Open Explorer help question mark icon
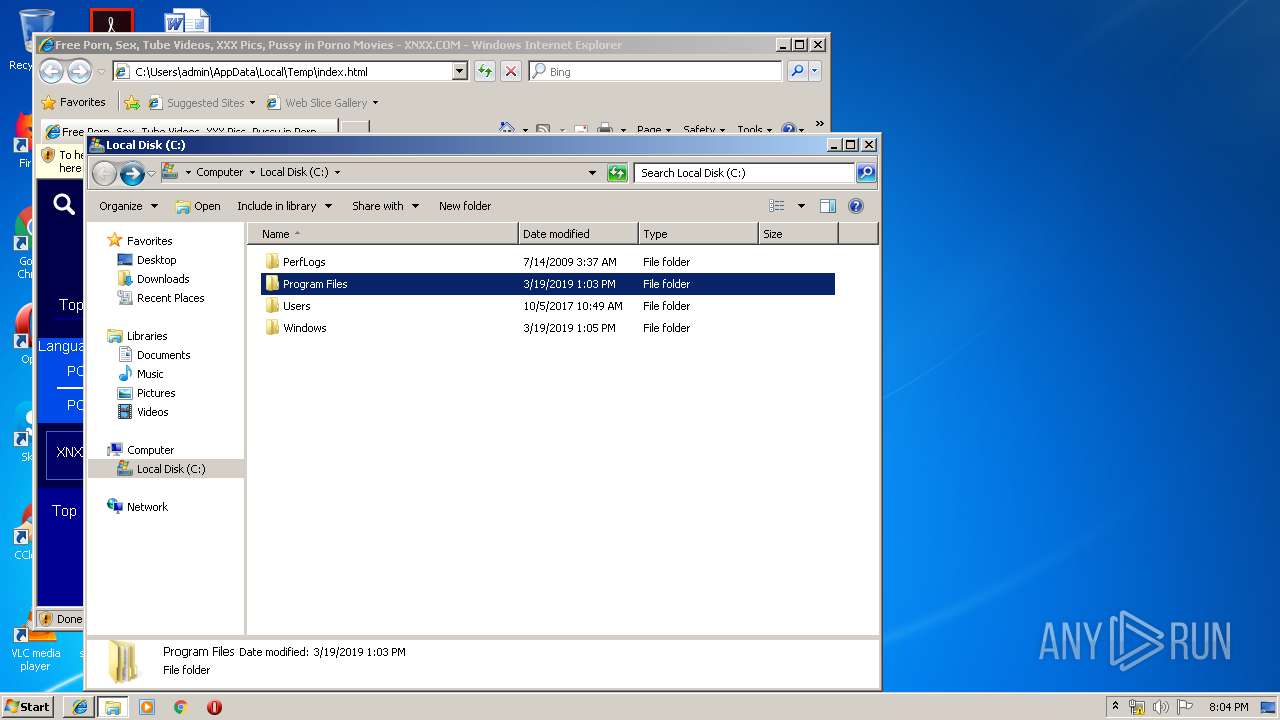This screenshot has height=720, width=1280. click(856, 206)
